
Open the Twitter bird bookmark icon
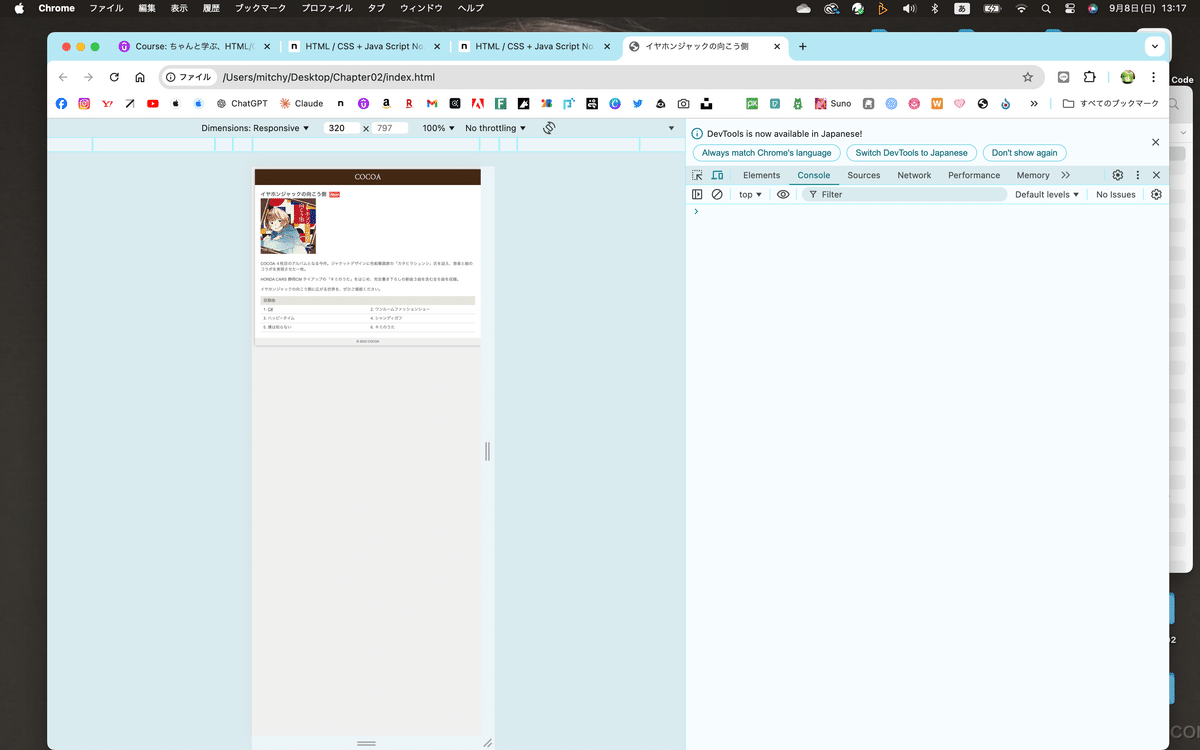637,103
